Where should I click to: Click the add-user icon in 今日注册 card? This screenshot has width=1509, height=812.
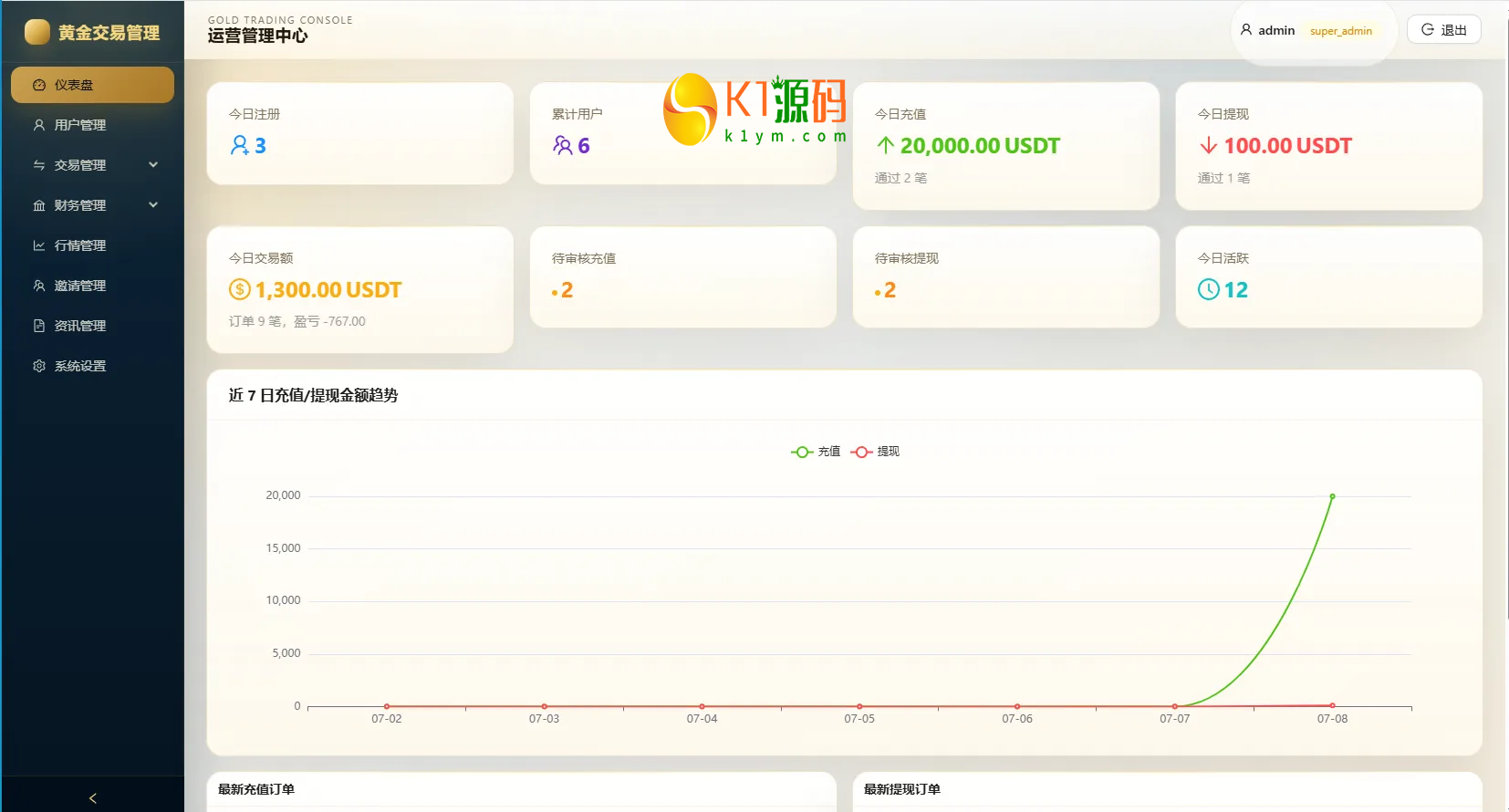[x=240, y=145]
